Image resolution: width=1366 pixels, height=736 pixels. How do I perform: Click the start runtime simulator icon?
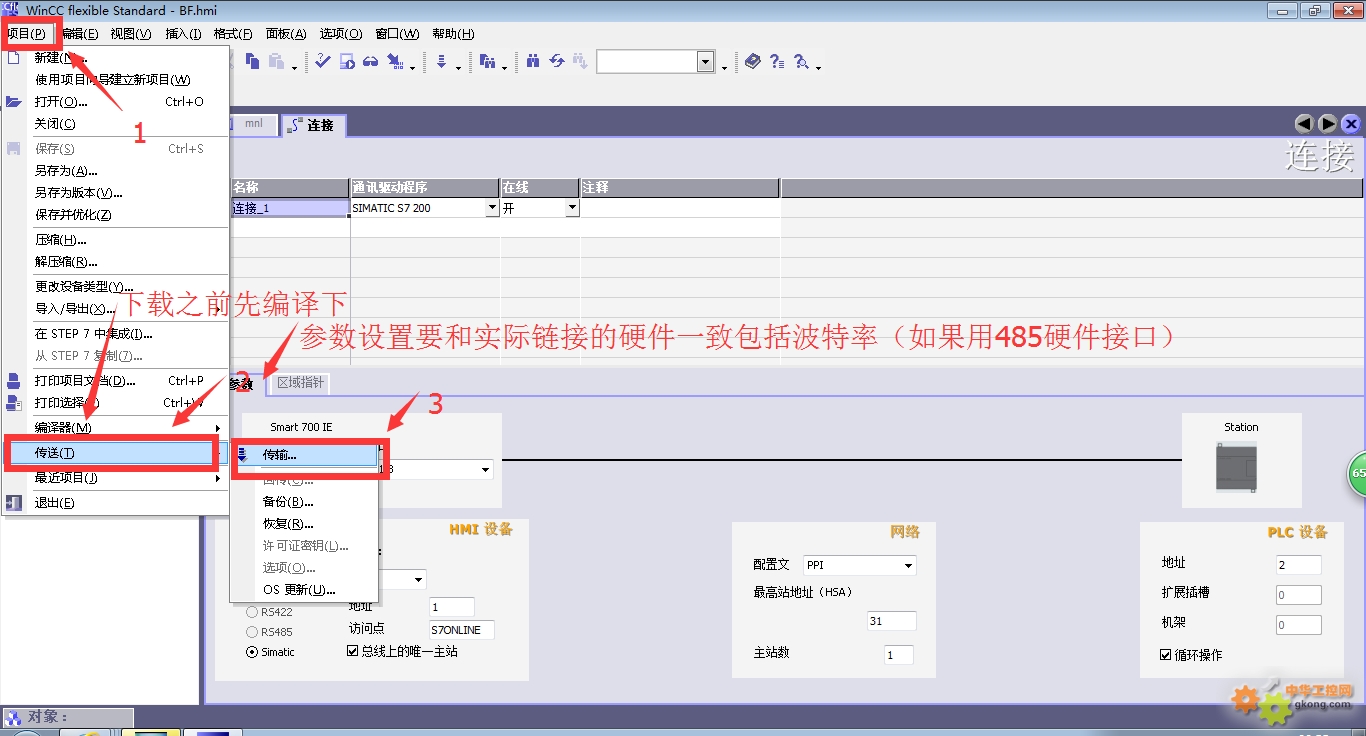coord(347,62)
